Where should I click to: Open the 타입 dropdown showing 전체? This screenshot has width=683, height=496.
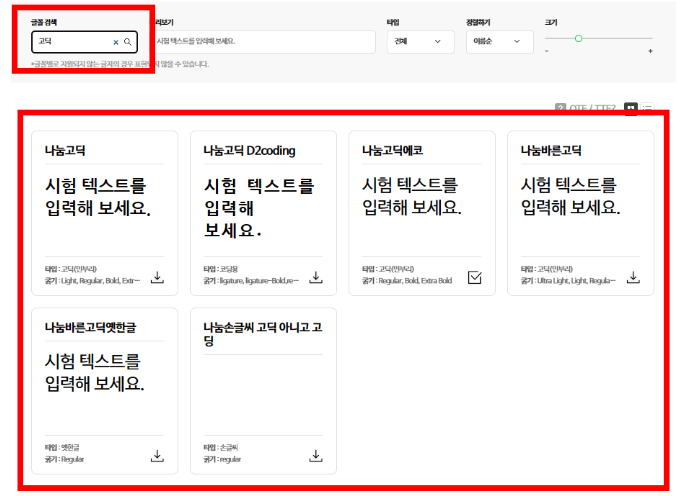[420, 42]
